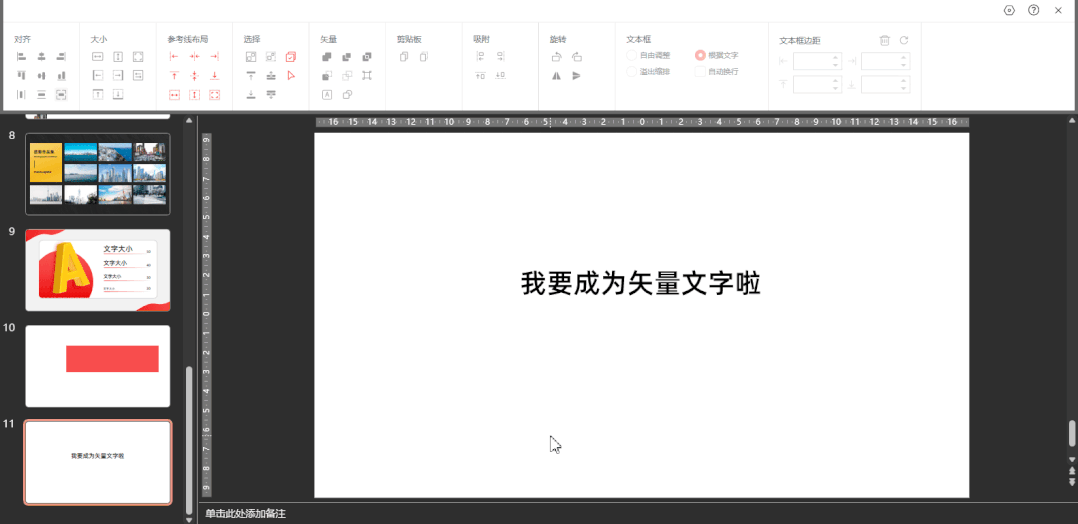Click the flip horizontal icon

(557, 75)
